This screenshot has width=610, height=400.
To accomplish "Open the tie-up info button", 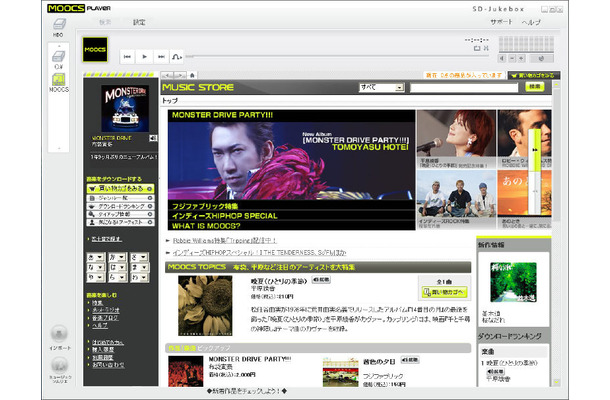I will pyautogui.click(x=120, y=214).
